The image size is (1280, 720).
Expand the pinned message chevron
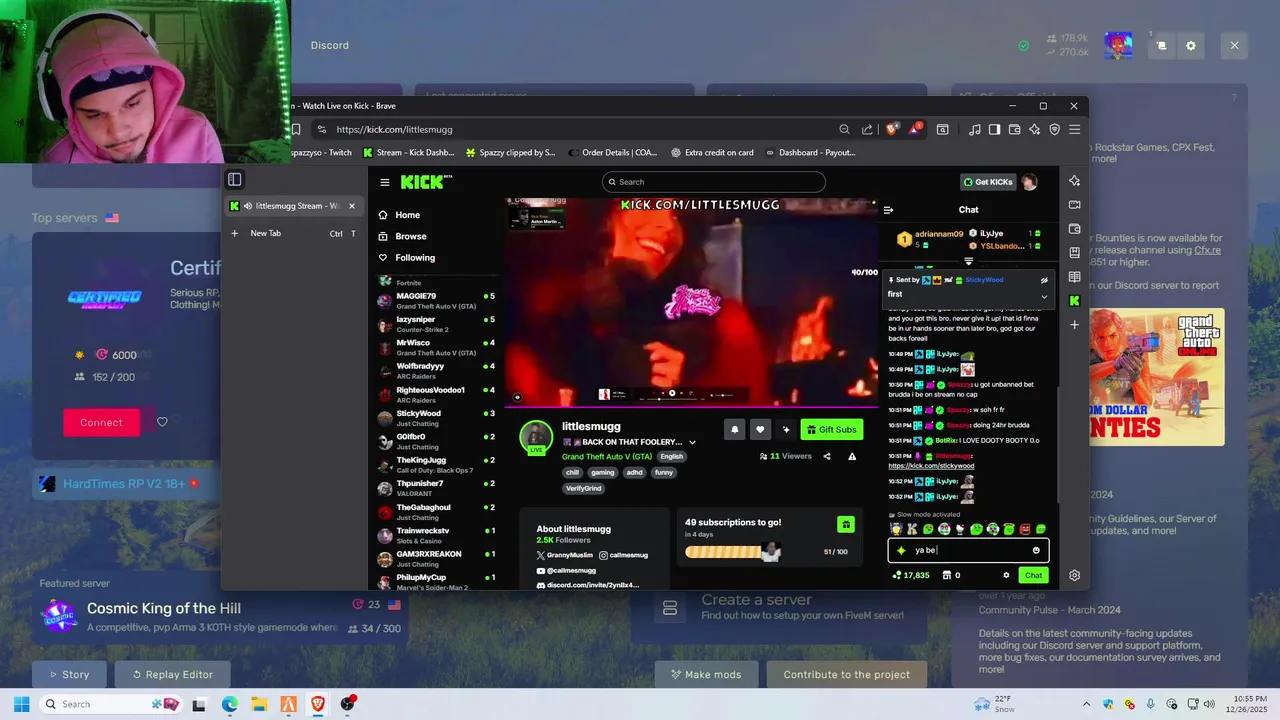(x=1044, y=295)
